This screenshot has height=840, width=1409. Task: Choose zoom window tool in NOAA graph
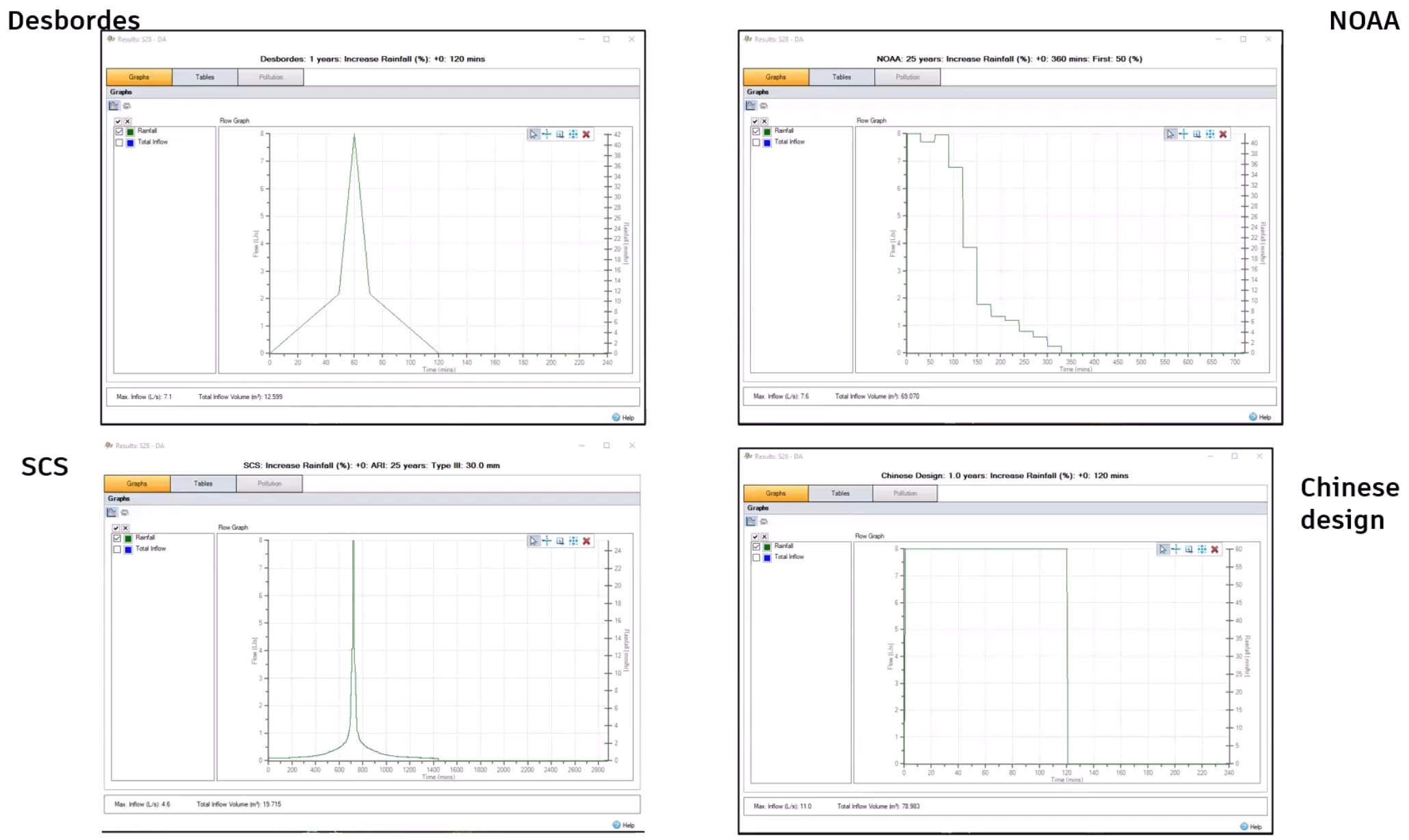[1197, 134]
